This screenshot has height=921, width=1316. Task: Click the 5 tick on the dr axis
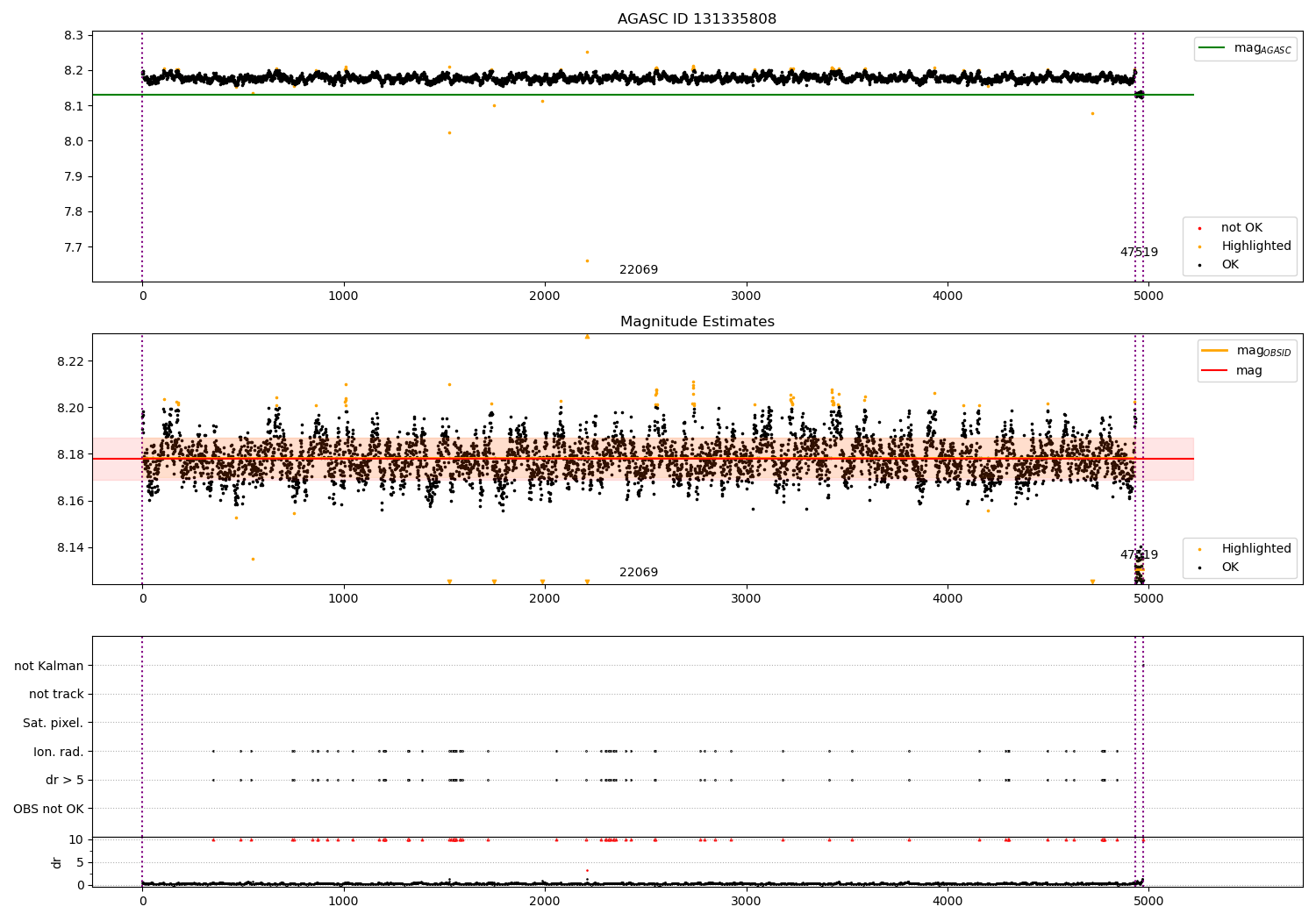[x=81, y=862]
